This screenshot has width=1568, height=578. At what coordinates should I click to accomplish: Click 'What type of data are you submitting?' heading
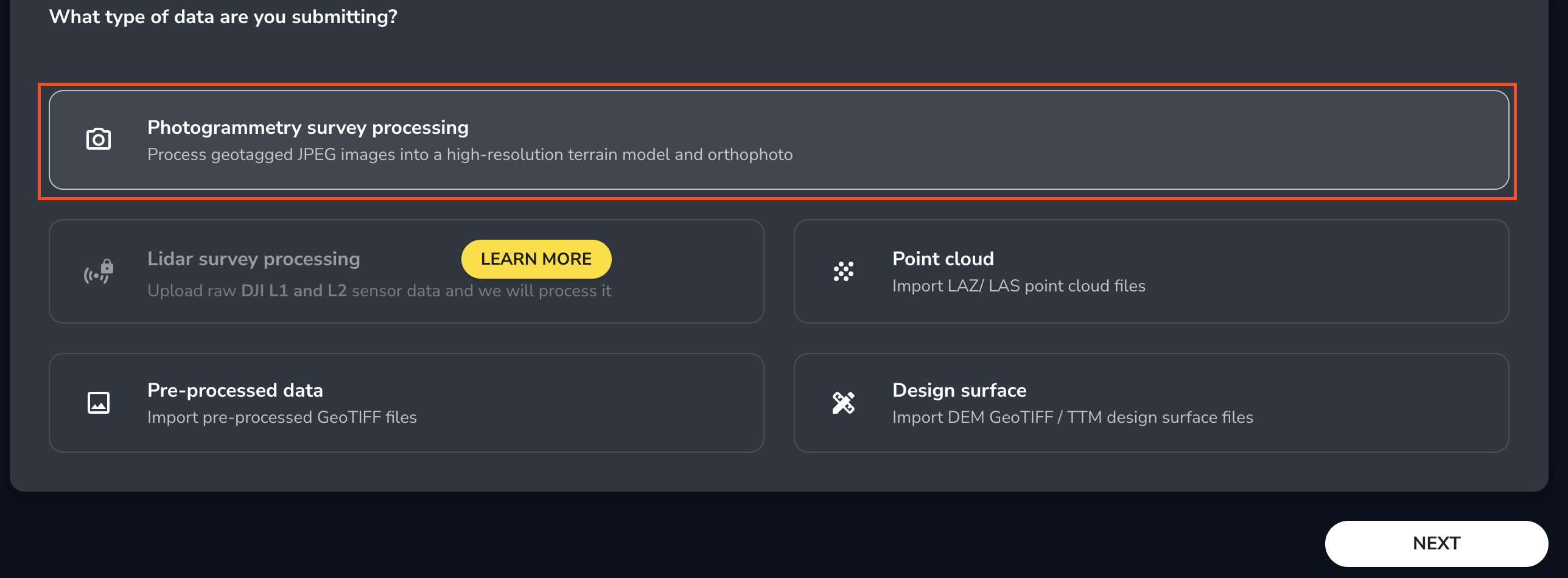point(223,17)
